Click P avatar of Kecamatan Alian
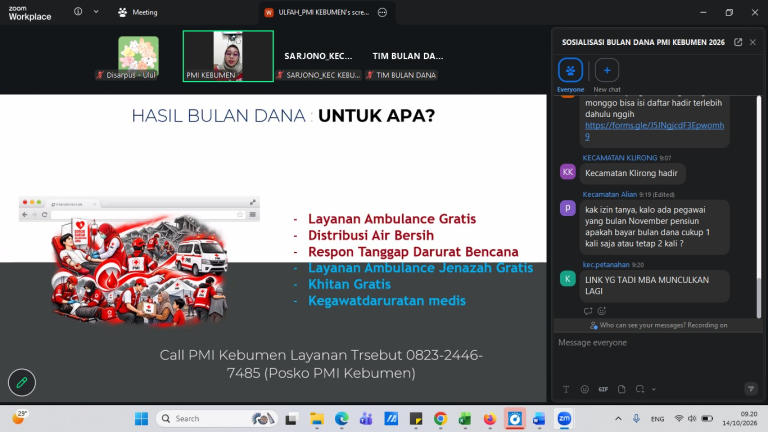This screenshot has width=768, height=432. 568,208
